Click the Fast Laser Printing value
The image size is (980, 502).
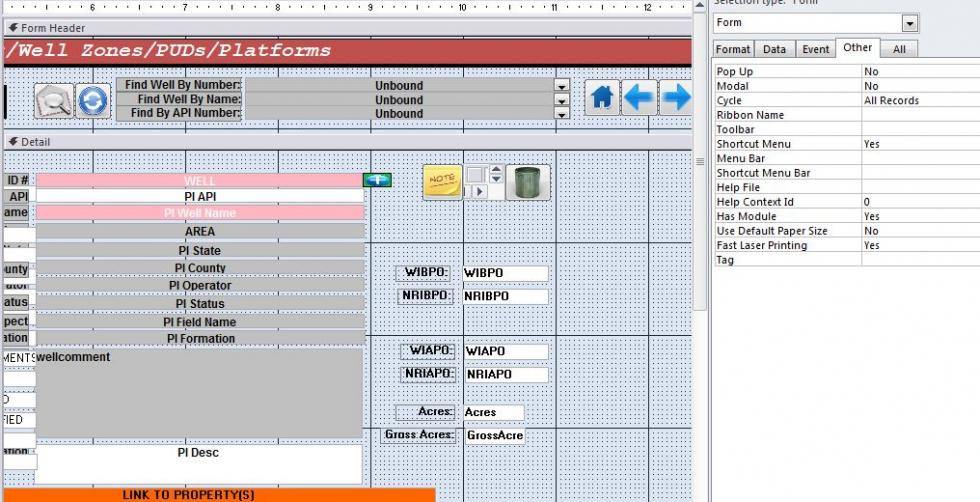921,245
